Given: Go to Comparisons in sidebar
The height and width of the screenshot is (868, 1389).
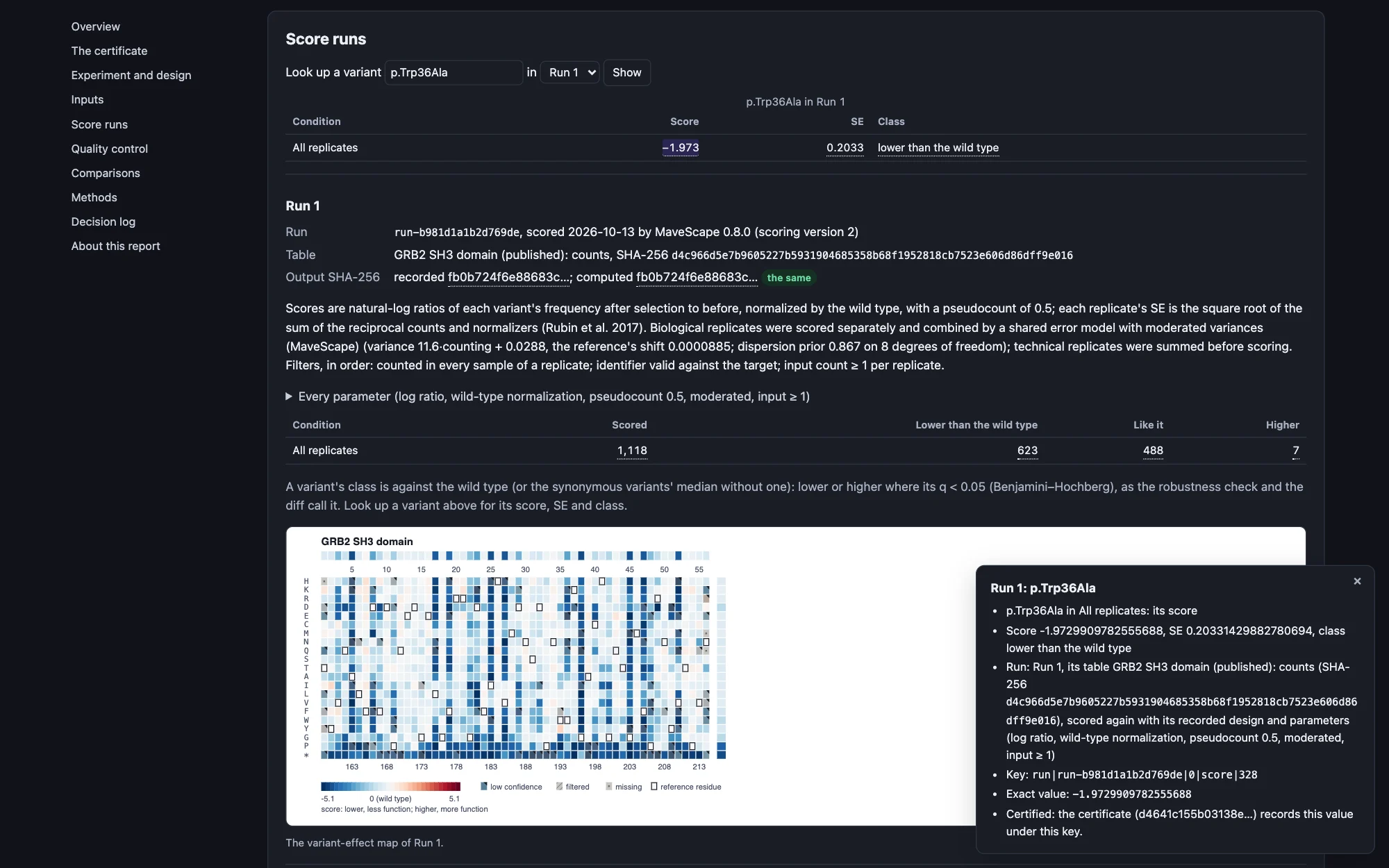Looking at the screenshot, I should 106,173.
